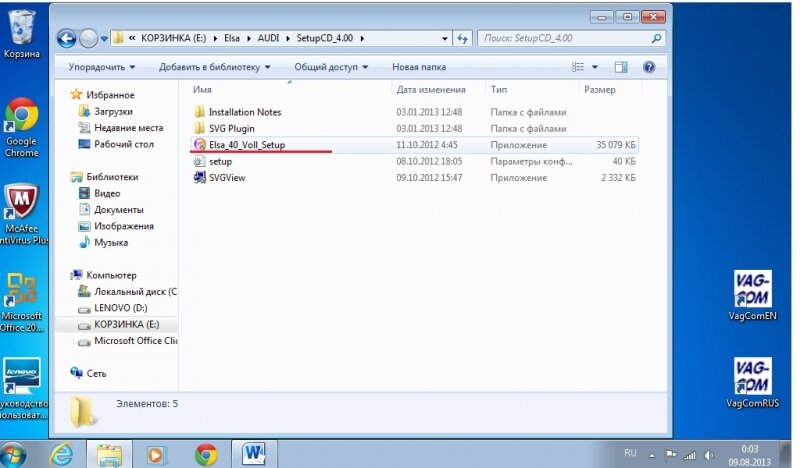This screenshot has width=800, height=468.
Task: Toggle the preview pane icon
Action: click(x=621, y=67)
